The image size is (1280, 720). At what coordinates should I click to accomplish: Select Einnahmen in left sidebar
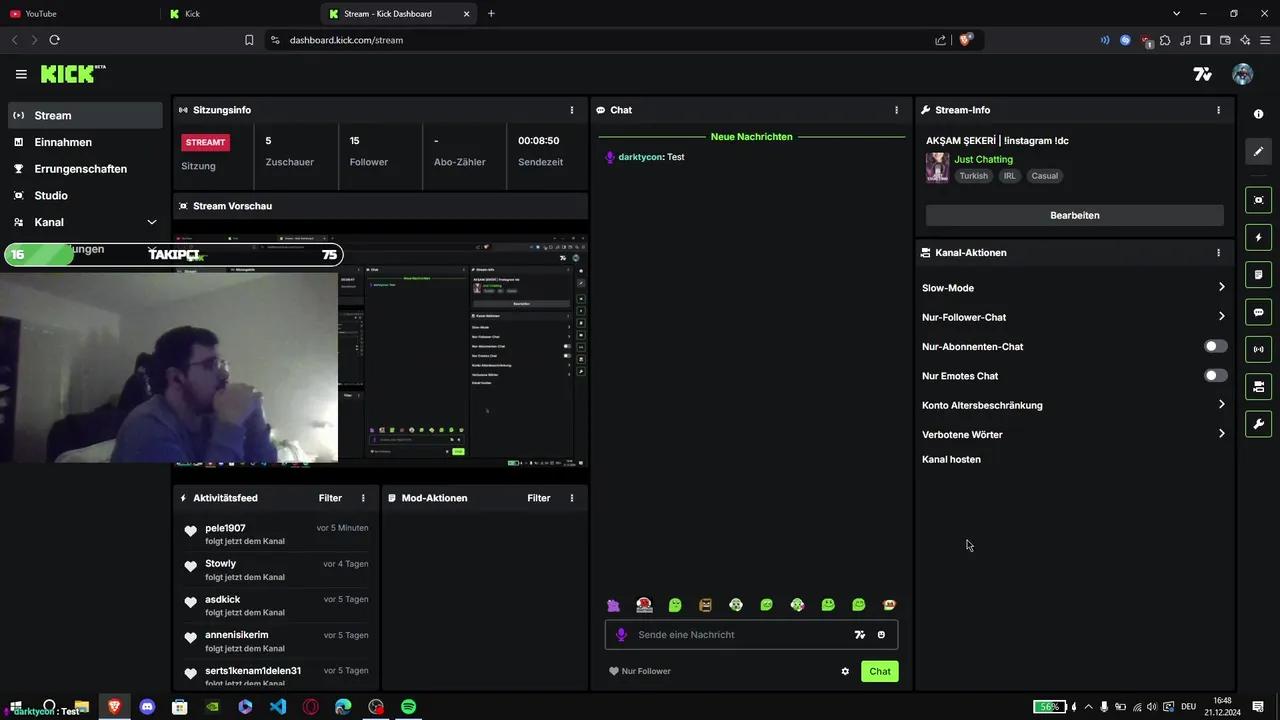[x=84, y=142]
